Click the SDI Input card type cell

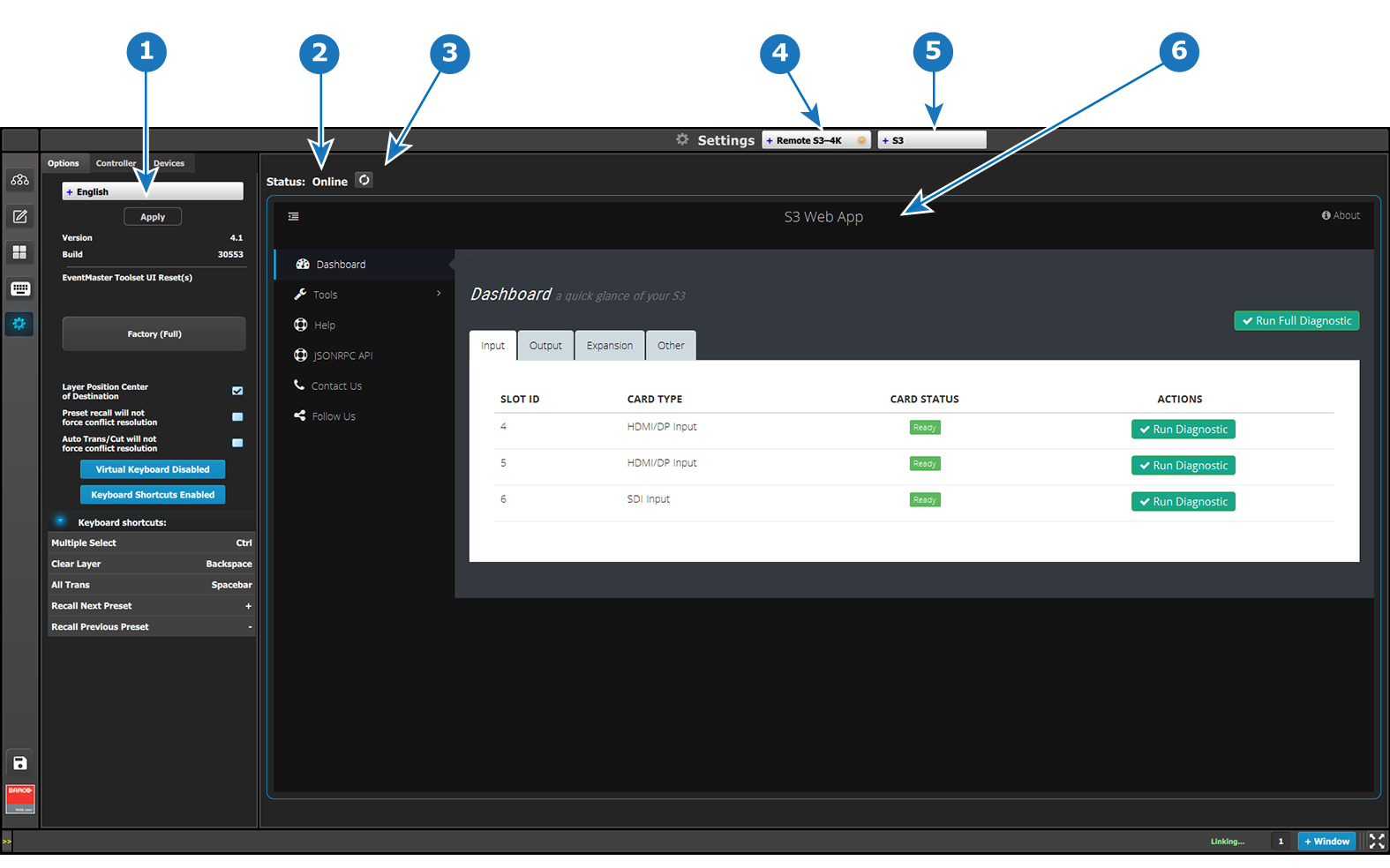(x=649, y=499)
